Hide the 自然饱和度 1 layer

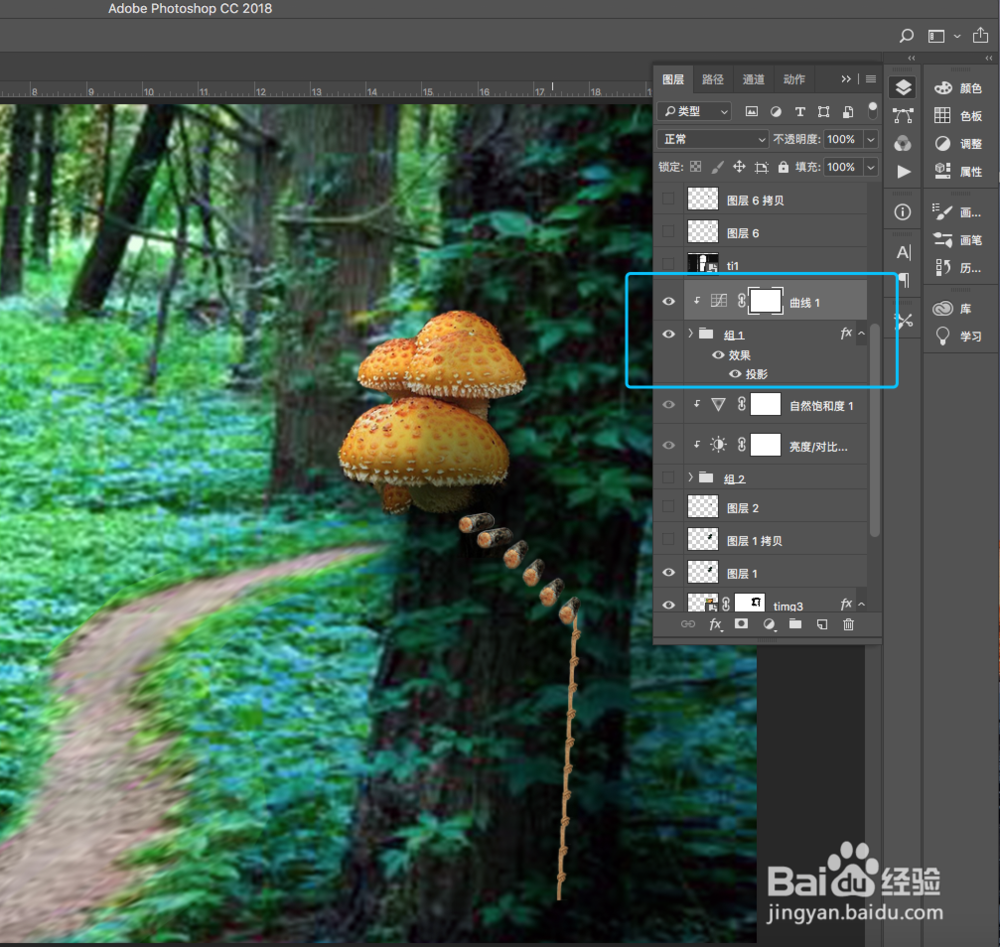pyautogui.click(x=668, y=404)
